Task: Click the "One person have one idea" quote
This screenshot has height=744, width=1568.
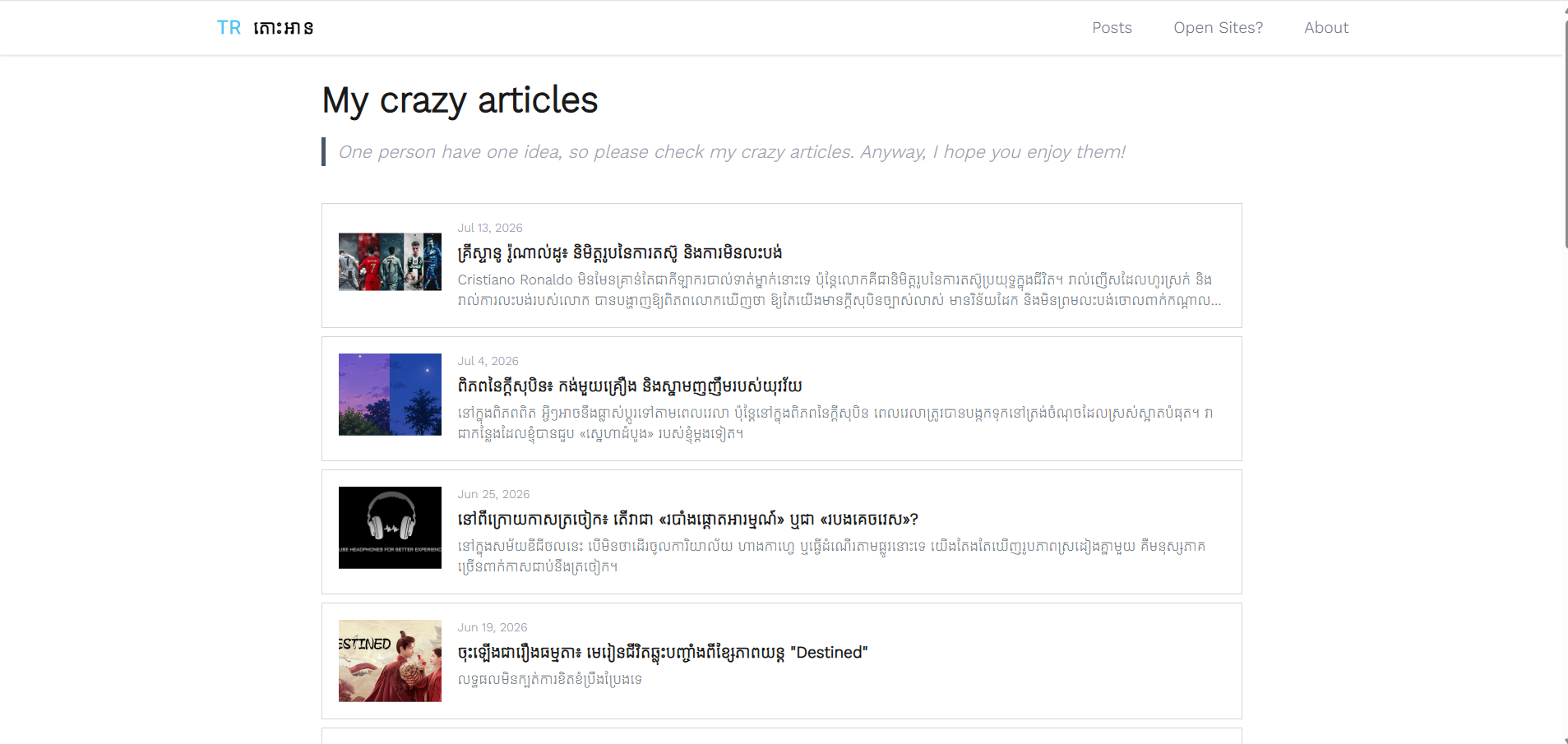Action: [x=731, y=152]
